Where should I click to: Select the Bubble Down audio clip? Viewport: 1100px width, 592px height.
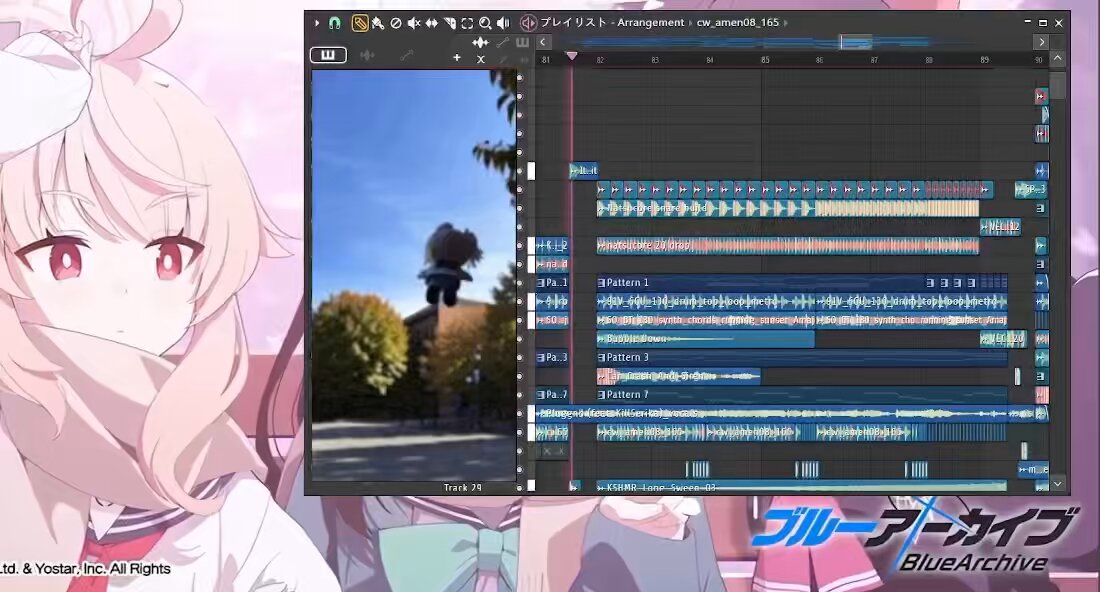pyautogui.click(x=705, y=339)
